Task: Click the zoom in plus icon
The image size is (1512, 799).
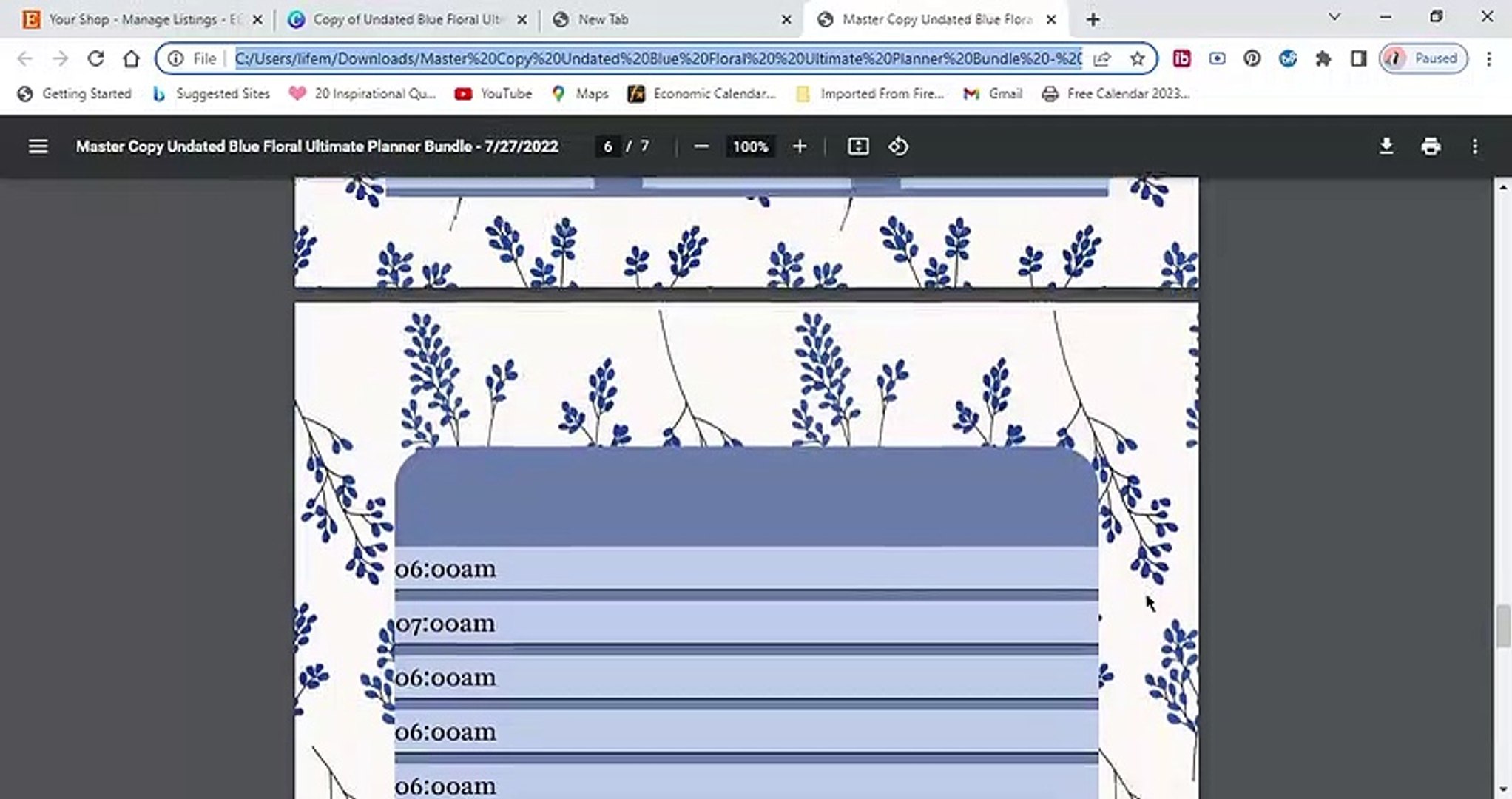Action: [800, 146]
